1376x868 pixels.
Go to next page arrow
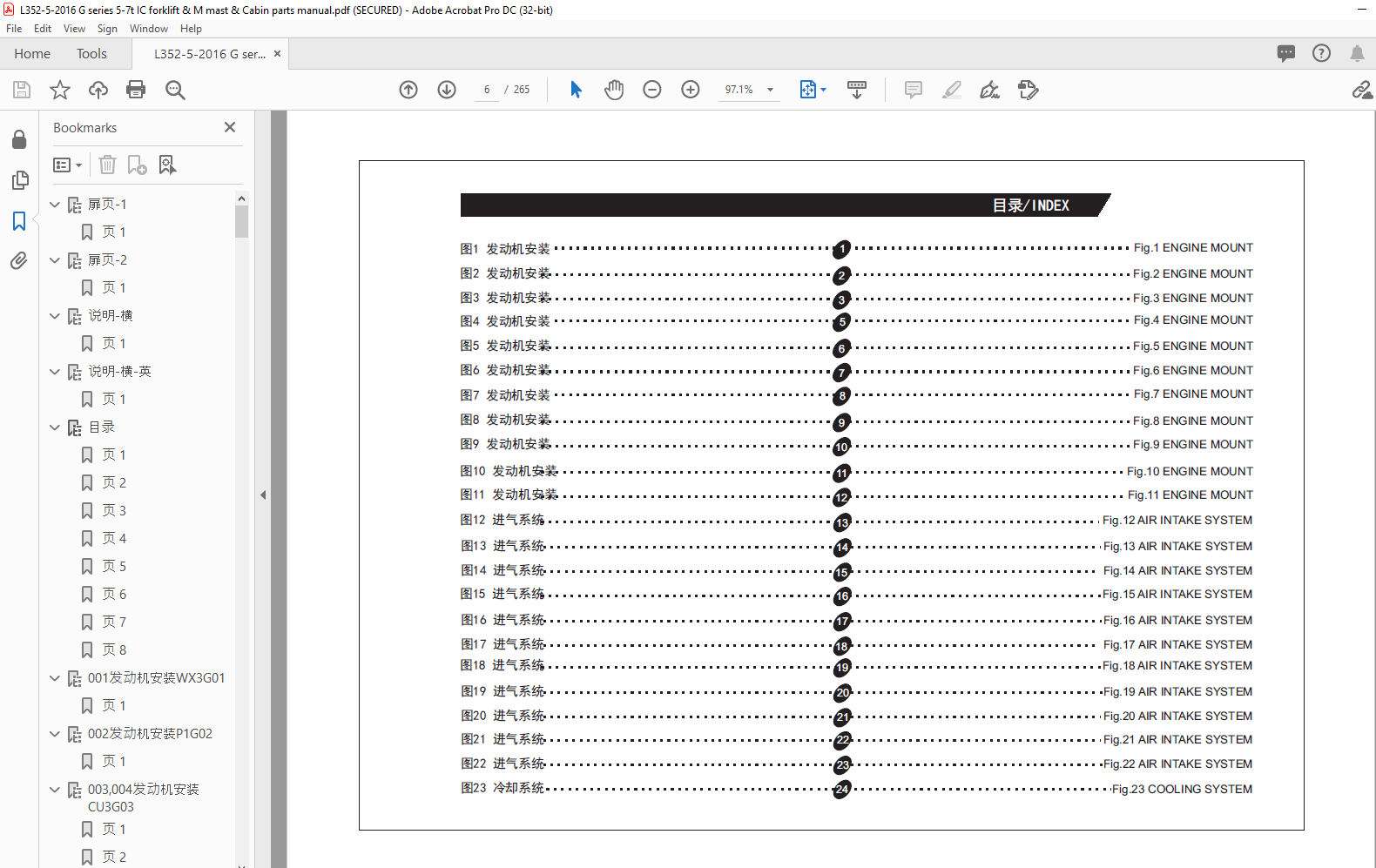click(x=447, y=90)
